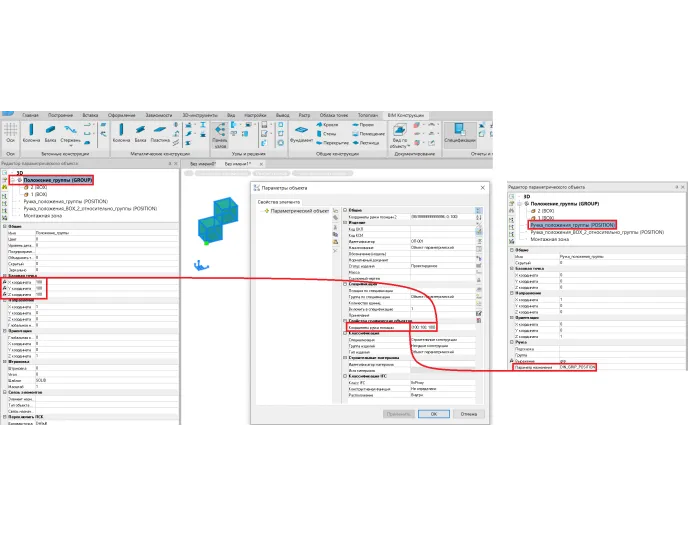Collapse Штриховка section in left panel
This screenshot has height=537, width=688.
click(x=5, y=362)
